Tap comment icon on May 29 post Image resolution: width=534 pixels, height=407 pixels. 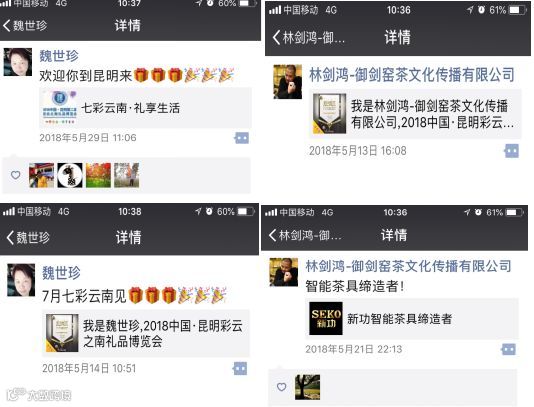click(x=242, y=138)
